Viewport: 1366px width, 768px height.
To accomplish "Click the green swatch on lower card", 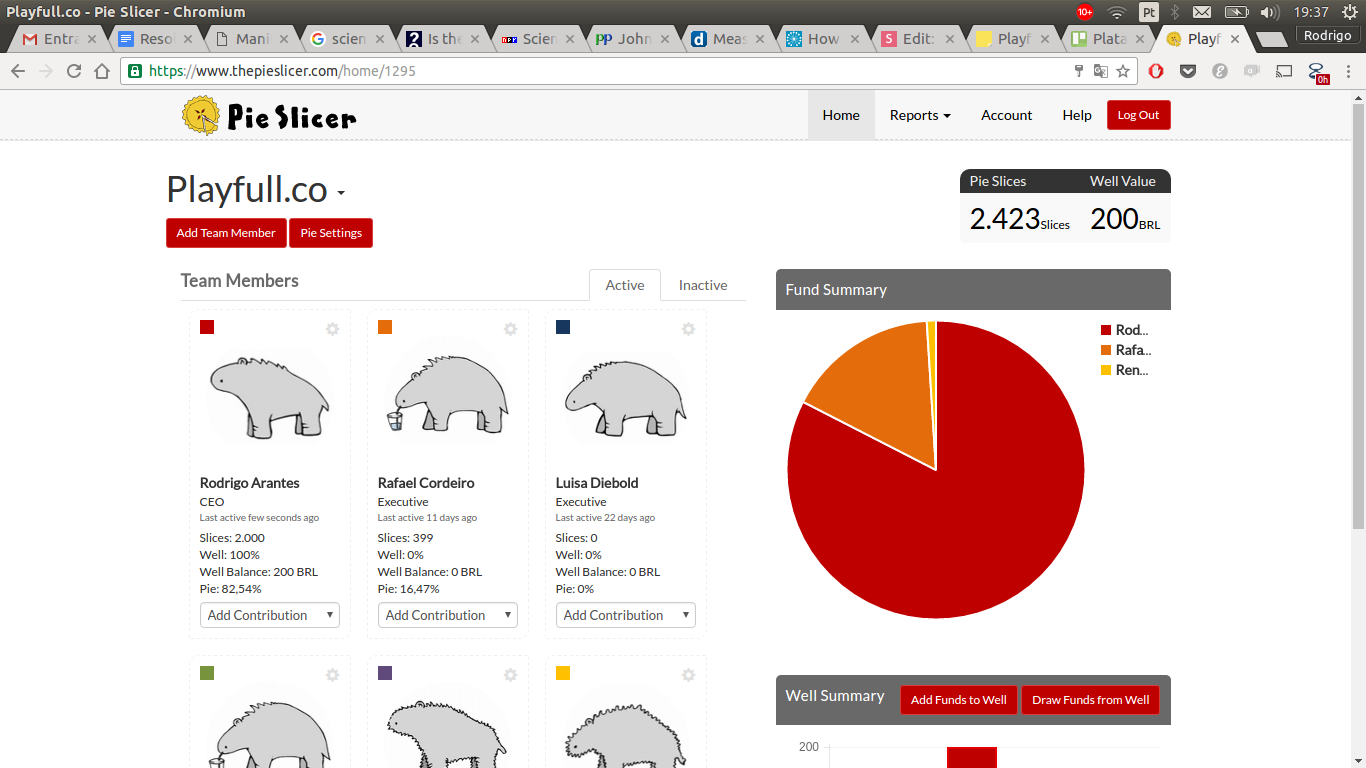I will click(207, 673).
